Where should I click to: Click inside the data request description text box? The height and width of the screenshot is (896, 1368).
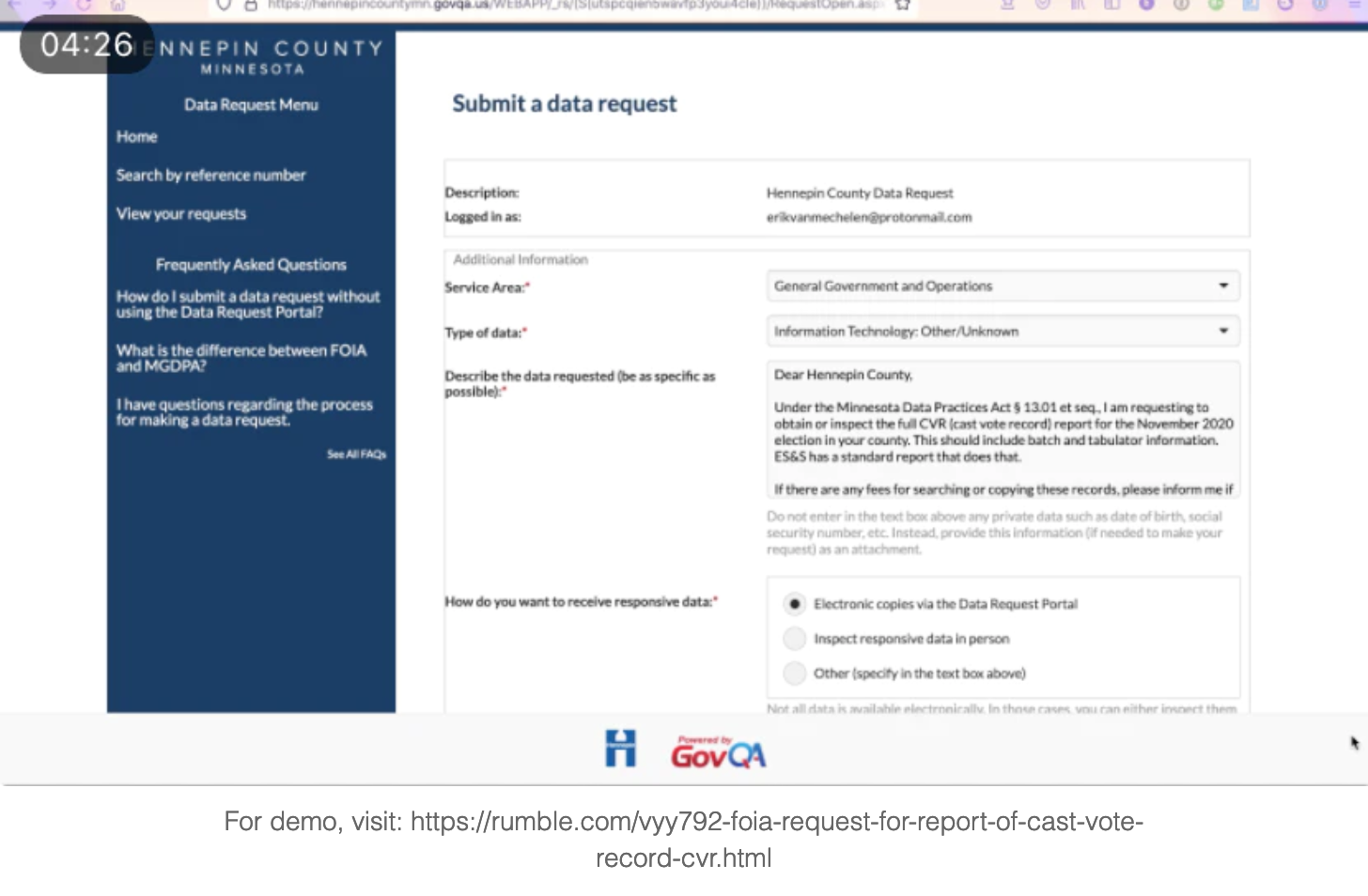point(1003,432)
